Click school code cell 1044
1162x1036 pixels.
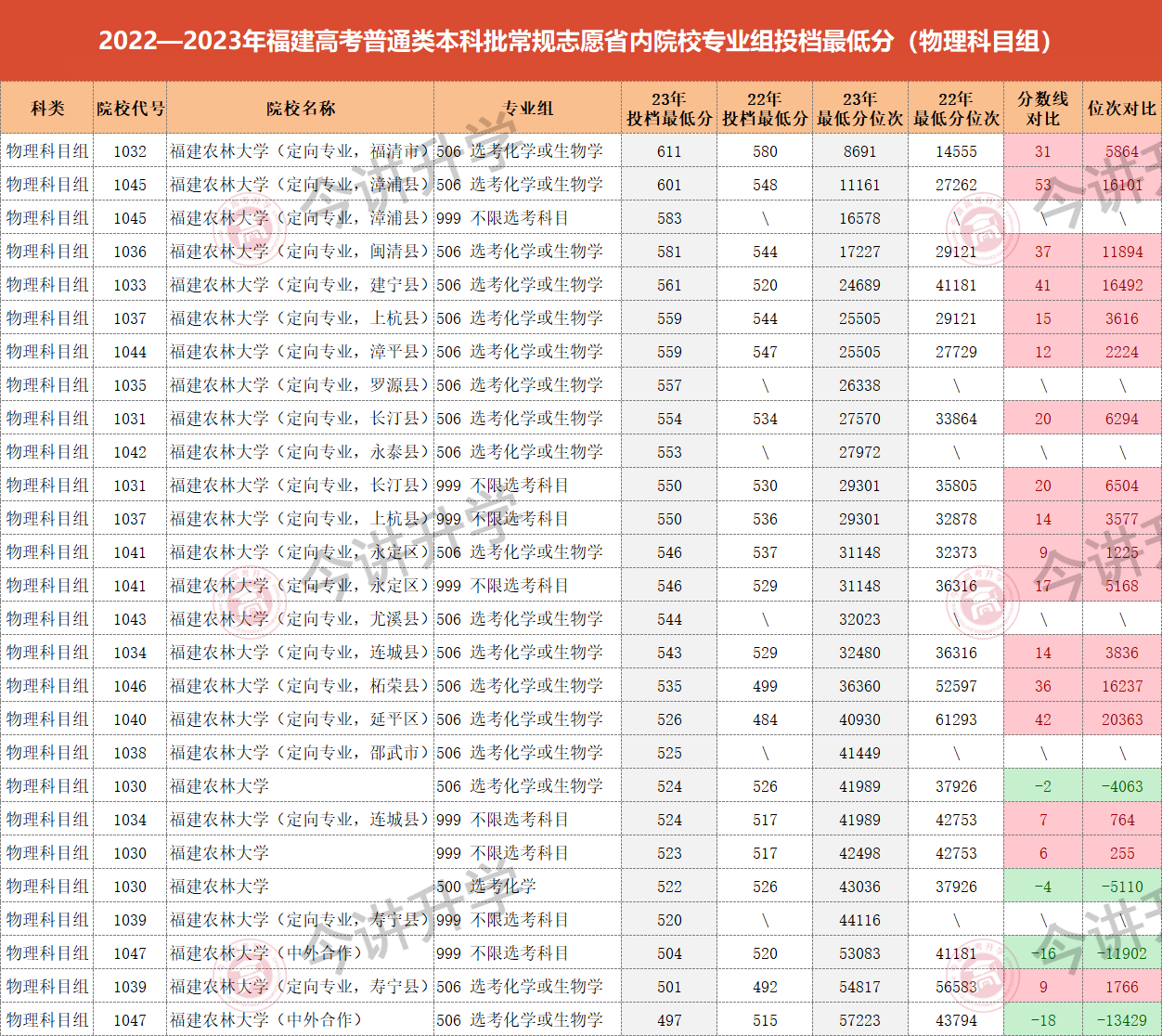(x=130, y=352)
